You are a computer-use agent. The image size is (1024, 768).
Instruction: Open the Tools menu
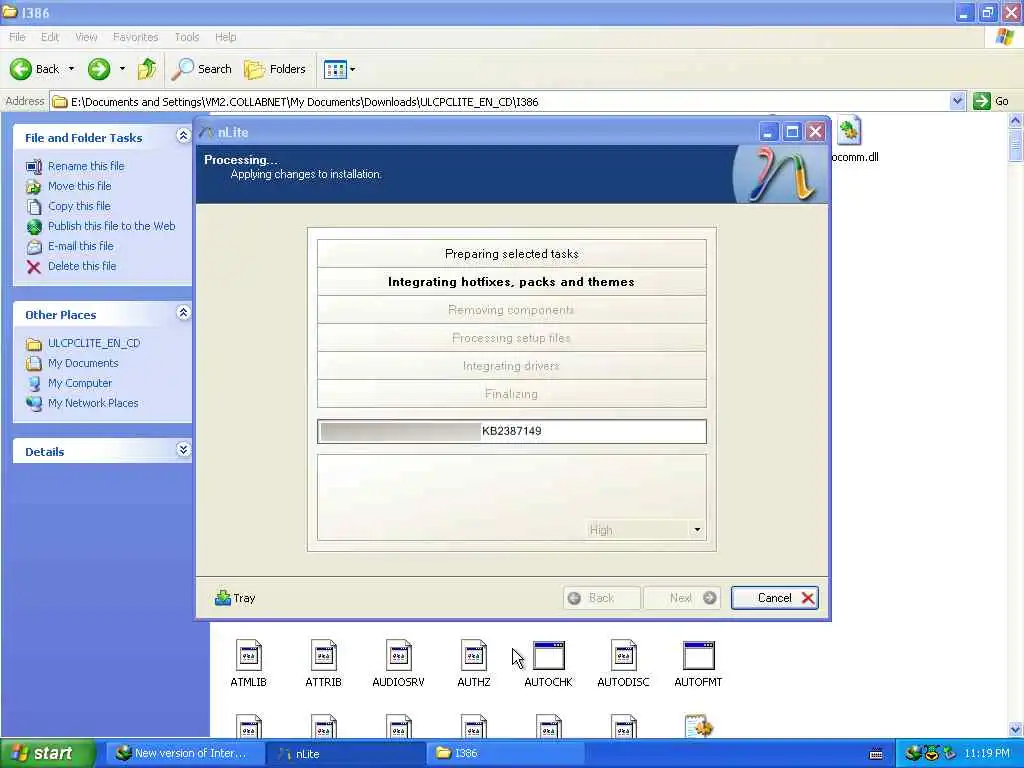187,37
